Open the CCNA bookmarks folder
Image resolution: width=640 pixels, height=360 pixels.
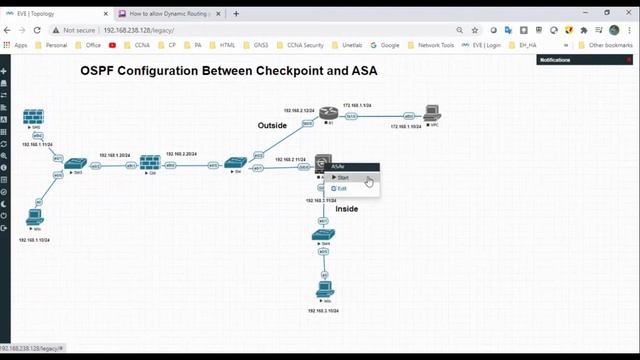(137, 45)
